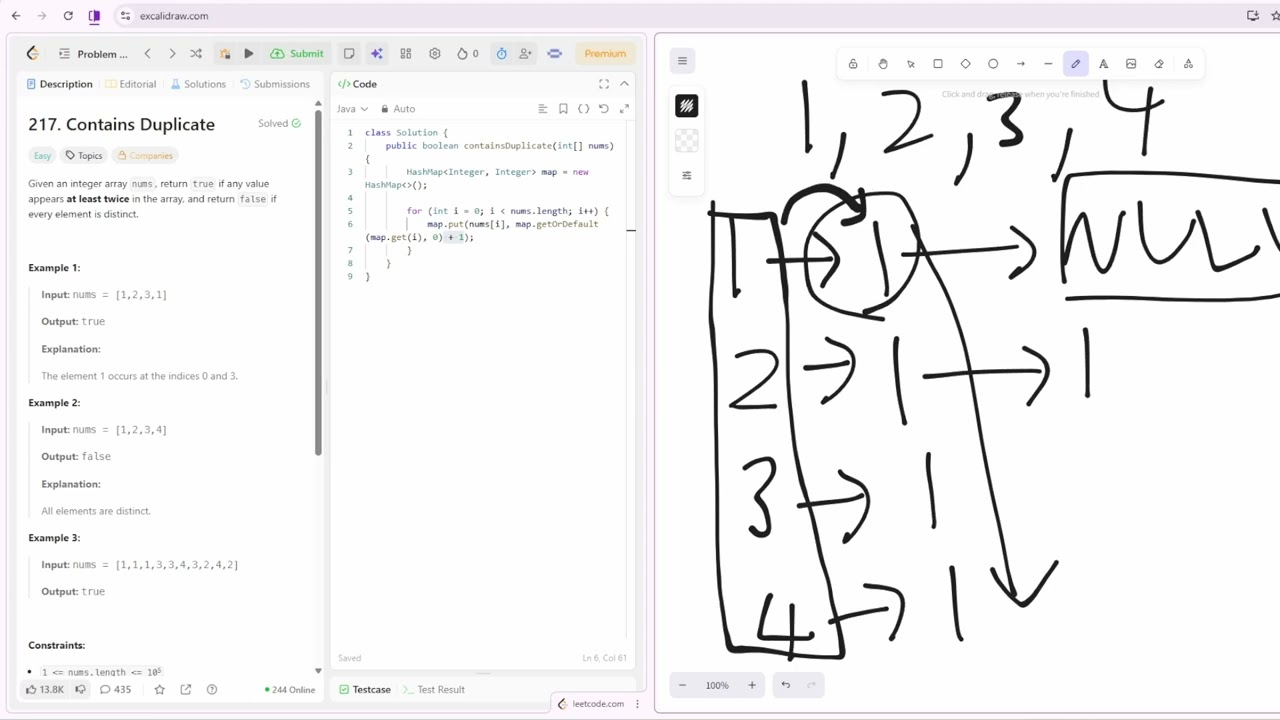
Task: Open the More tools shapes menu
Action: click(1188, 64)
